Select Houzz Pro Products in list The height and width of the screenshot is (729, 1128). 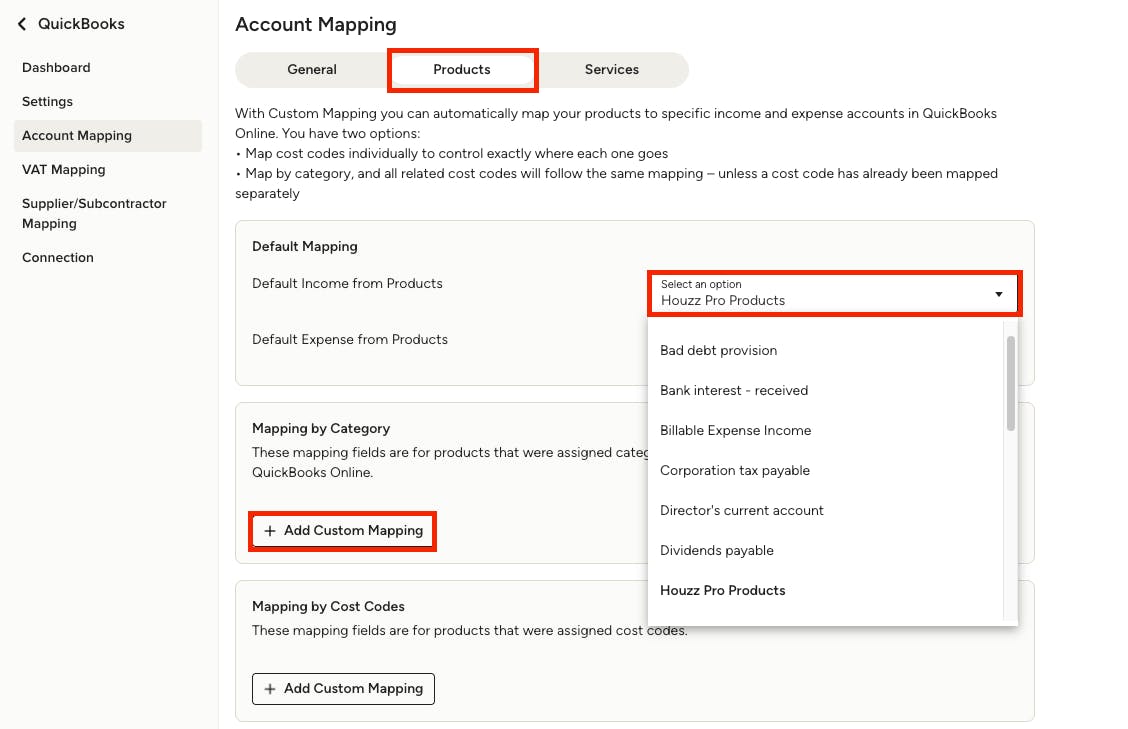pyautogui.click(x=825, y=591)
